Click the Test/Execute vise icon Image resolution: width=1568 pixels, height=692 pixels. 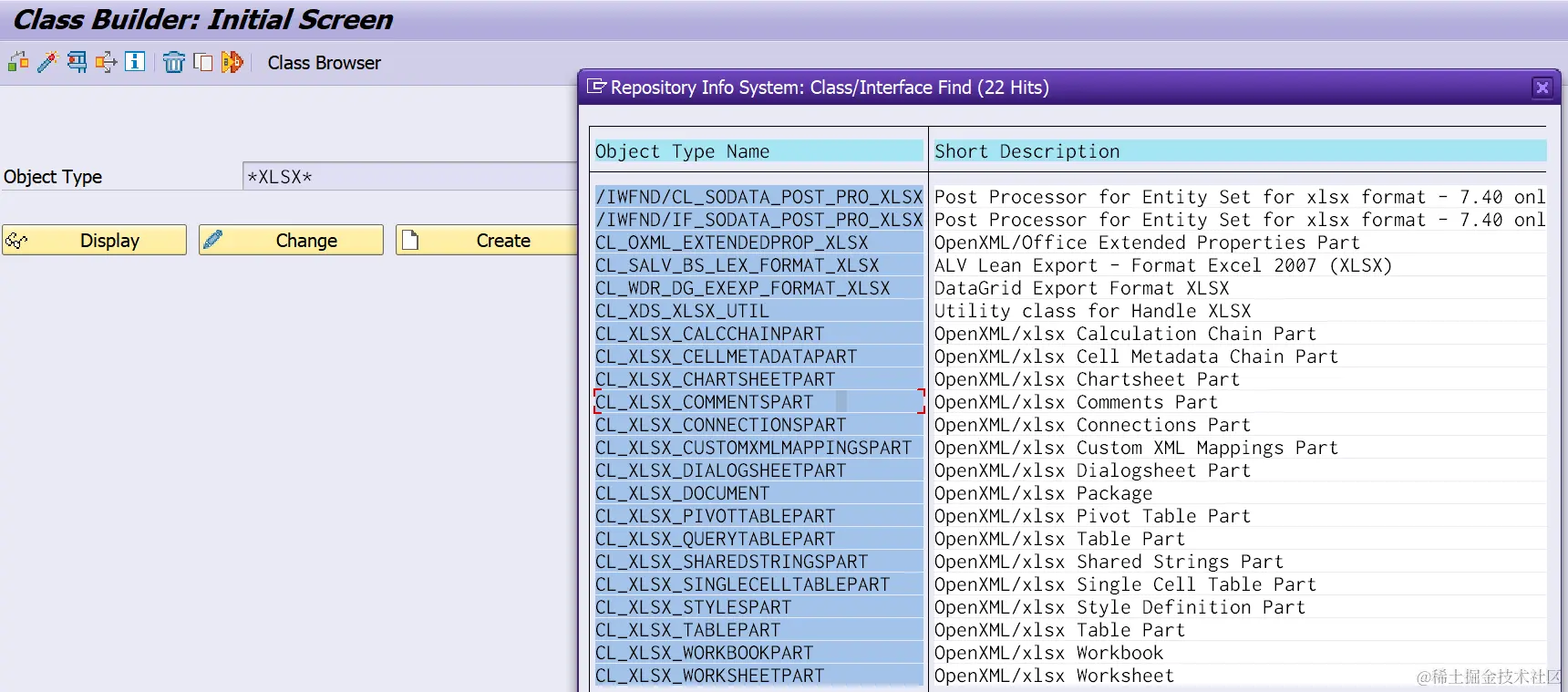click(77, 62)
